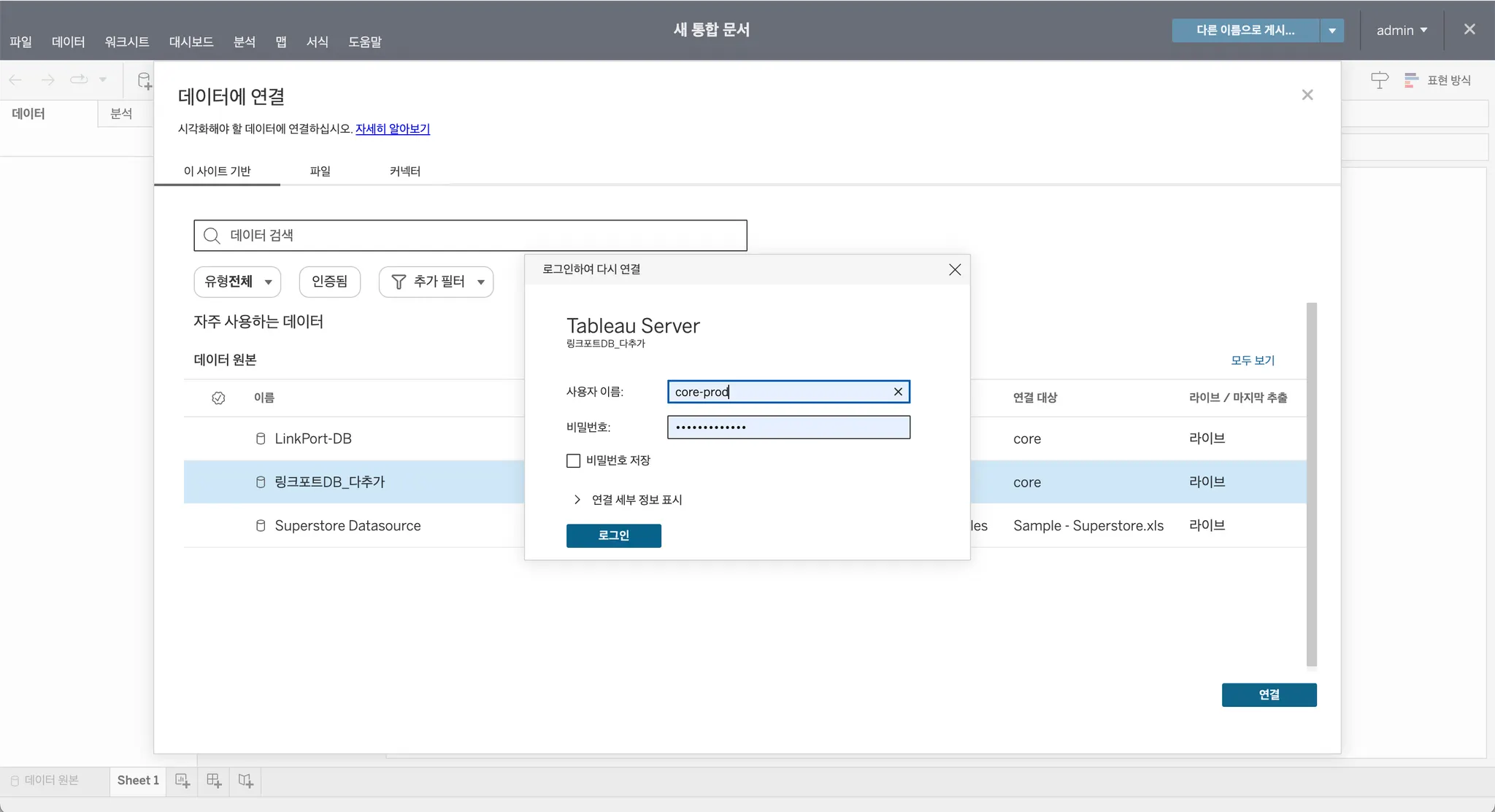Click the new story icon in bottom bar

point(246,781)
